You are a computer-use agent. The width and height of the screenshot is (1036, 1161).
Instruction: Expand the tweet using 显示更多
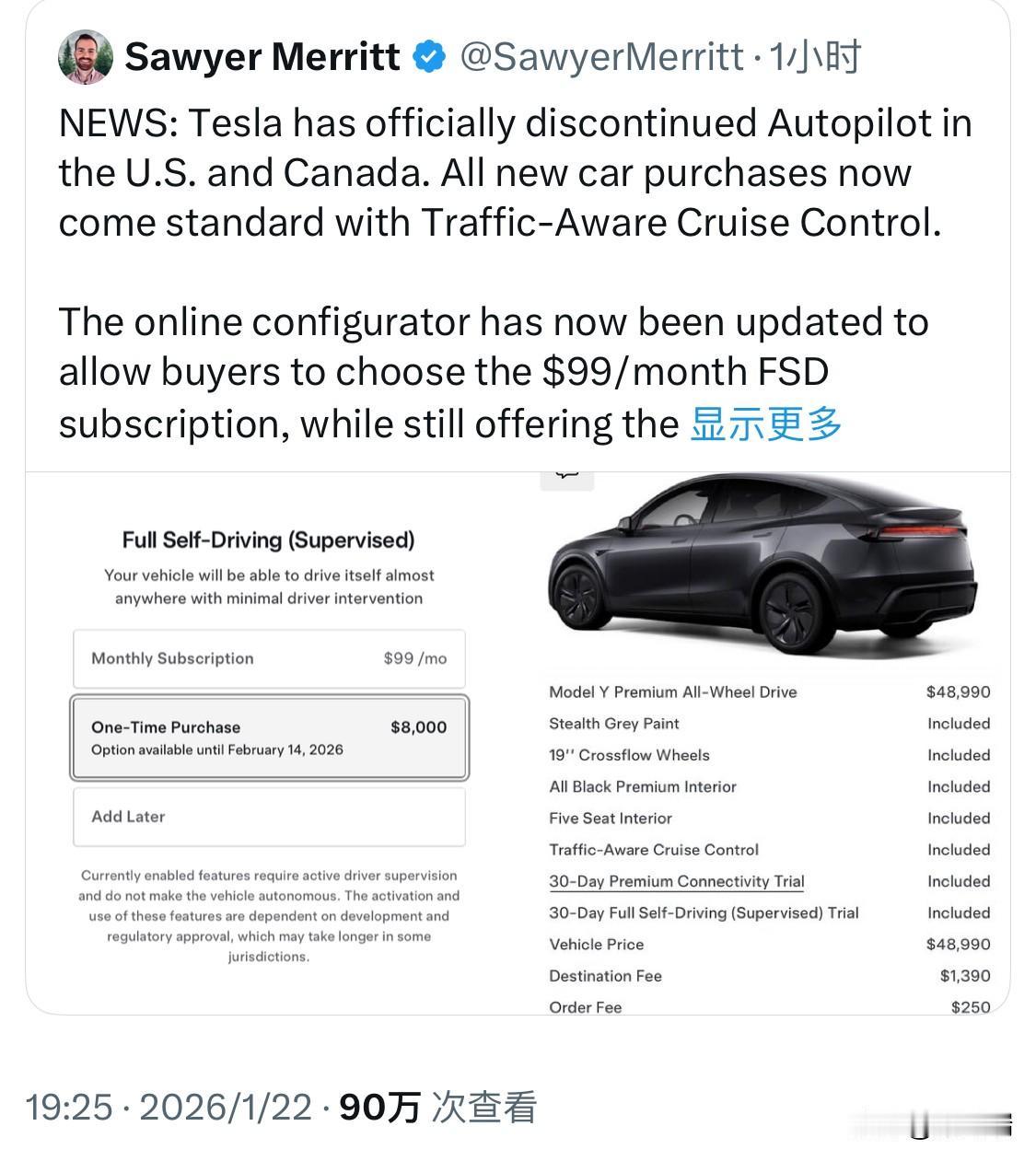[766, 424]
